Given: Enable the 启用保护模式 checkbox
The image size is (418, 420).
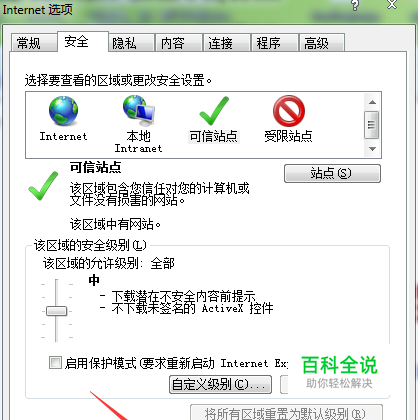Looking at the screenshot, I should (55, 362).
